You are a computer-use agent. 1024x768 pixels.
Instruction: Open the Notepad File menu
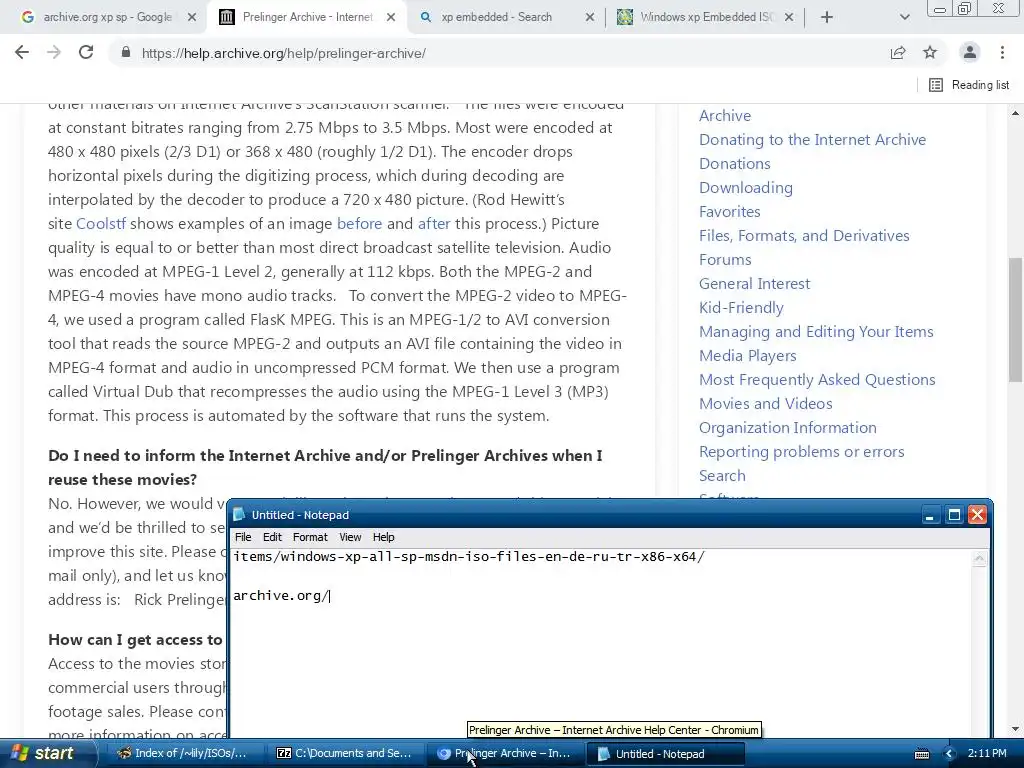point(243,537)
